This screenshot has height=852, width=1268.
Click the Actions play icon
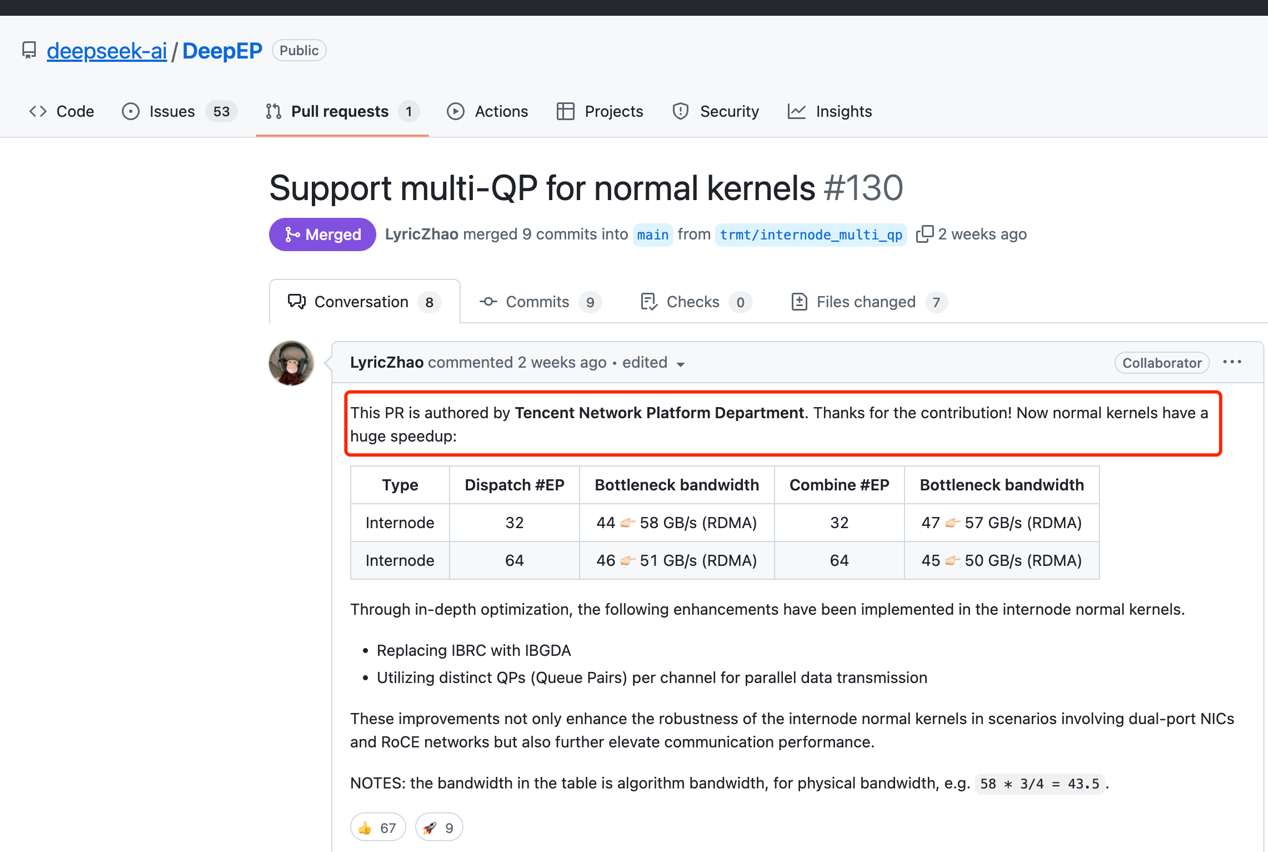click(456, 111)
